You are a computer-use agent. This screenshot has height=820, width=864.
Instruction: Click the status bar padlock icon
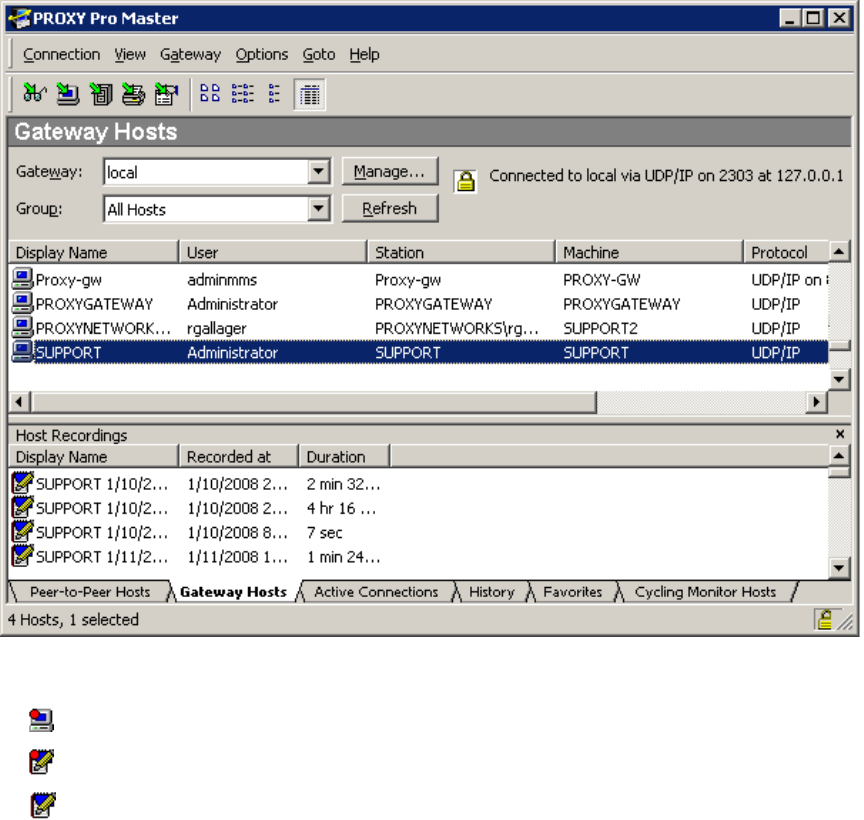(x=825, y=619)
